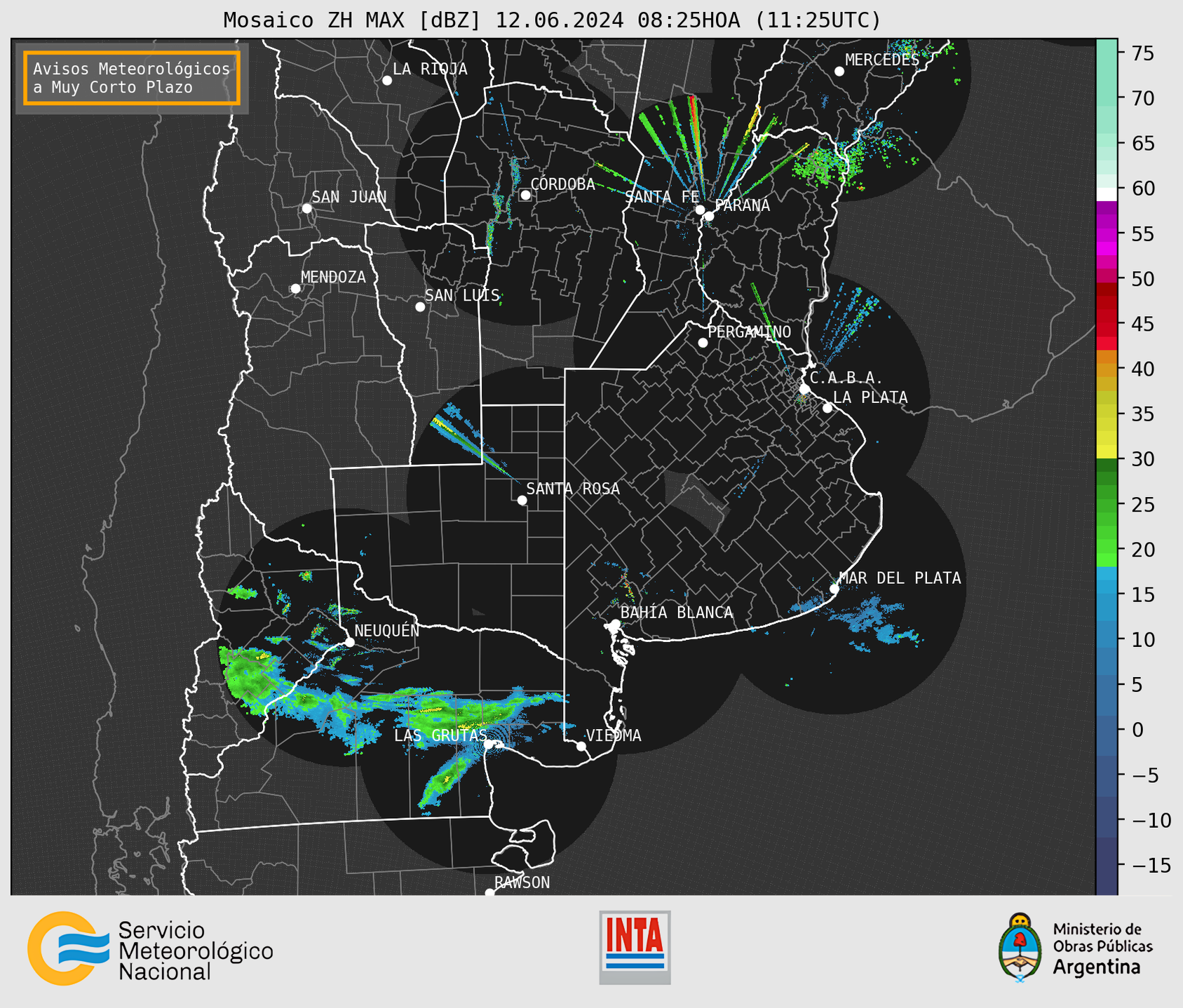Click the 60 dBZ white band on scale
Viewport: 1183px width, 1008px height.
[x=1107, y=194]
